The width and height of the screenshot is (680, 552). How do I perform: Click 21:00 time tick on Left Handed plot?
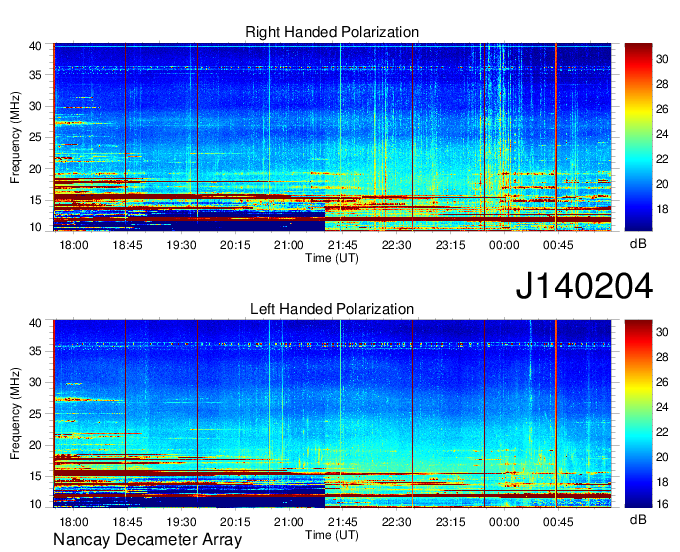coord(289,522)
